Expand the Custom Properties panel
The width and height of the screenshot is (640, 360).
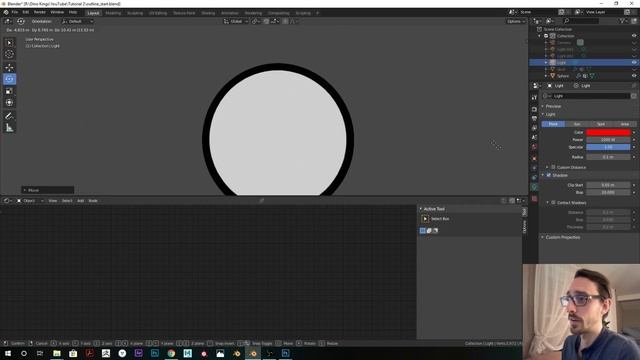click(543, 237)
